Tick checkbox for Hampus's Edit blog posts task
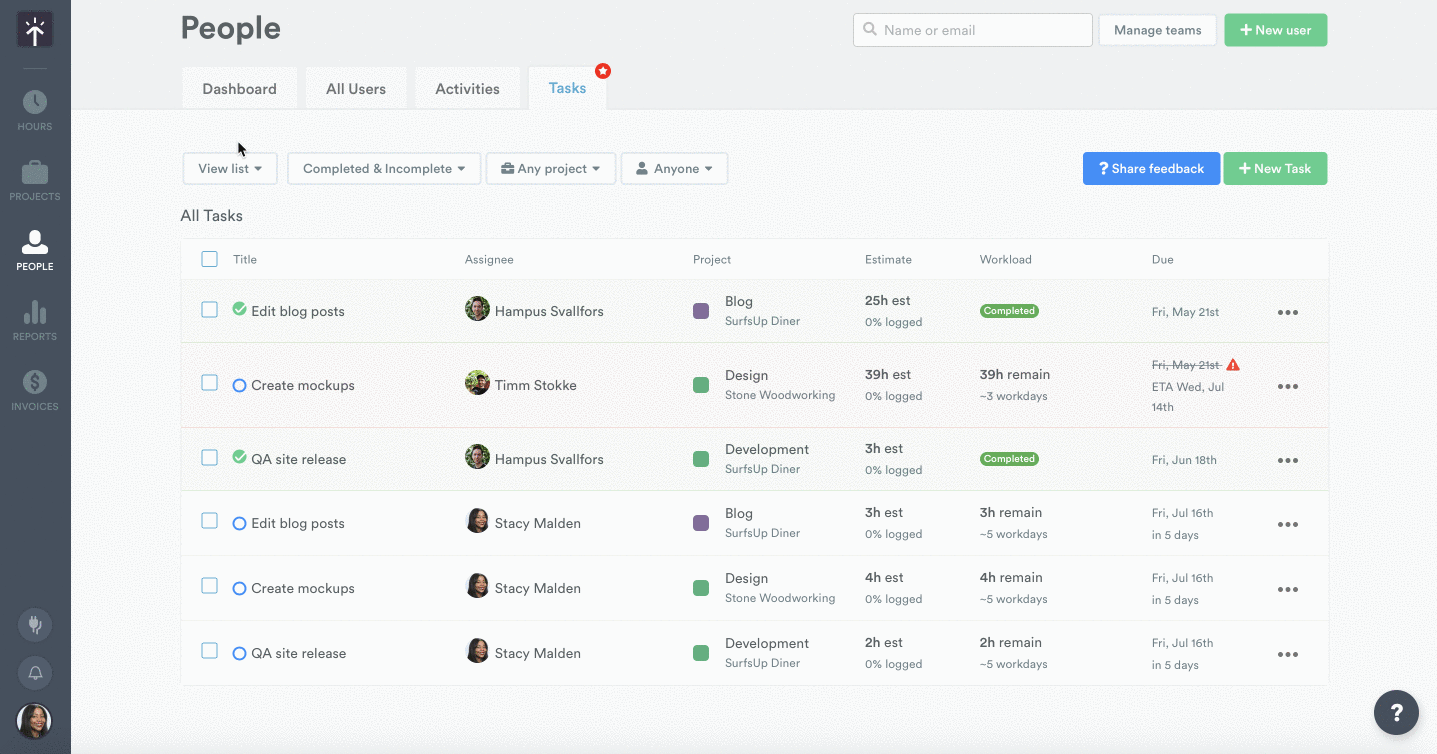 pos(209,310)
